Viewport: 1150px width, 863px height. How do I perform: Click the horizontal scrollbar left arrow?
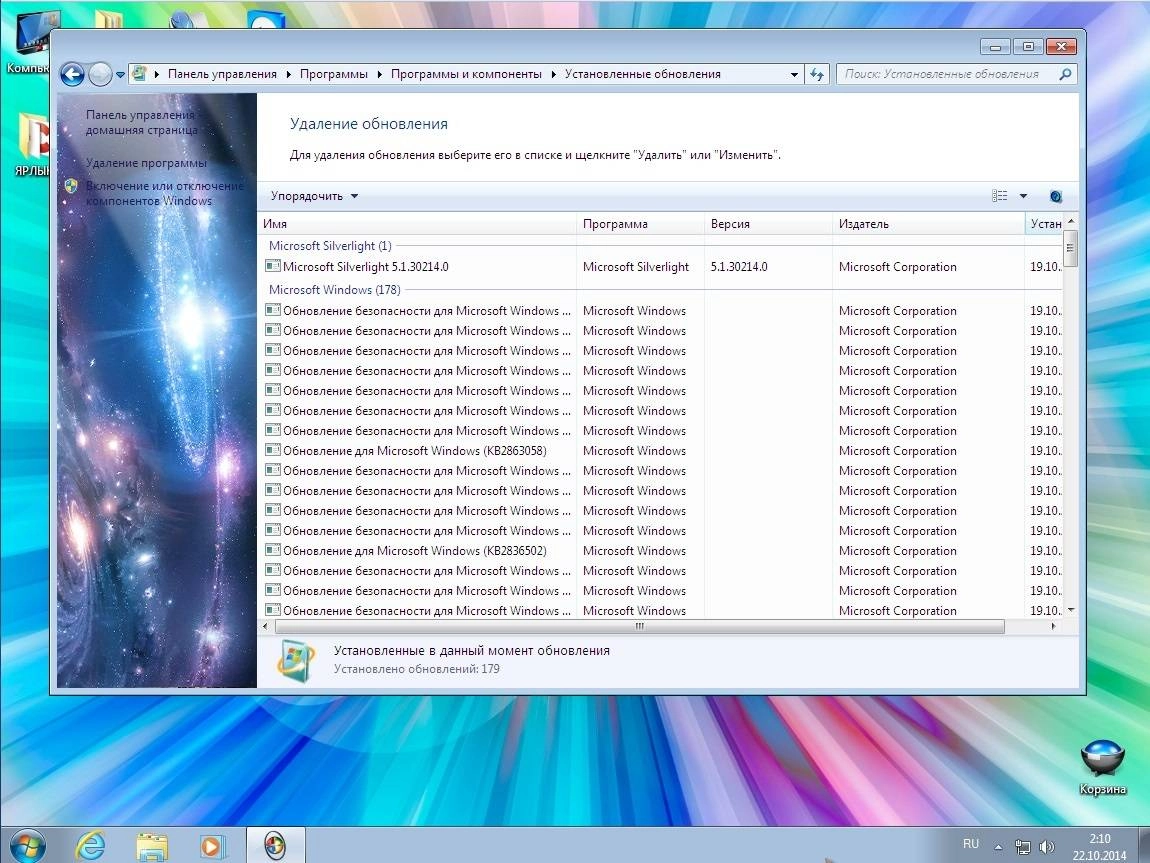(x=265, y=626)
